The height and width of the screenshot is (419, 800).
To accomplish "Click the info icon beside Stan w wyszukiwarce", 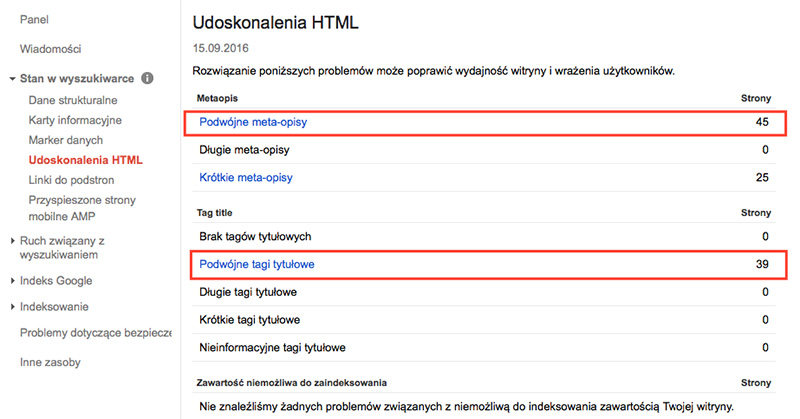I will tap(147, 78).
